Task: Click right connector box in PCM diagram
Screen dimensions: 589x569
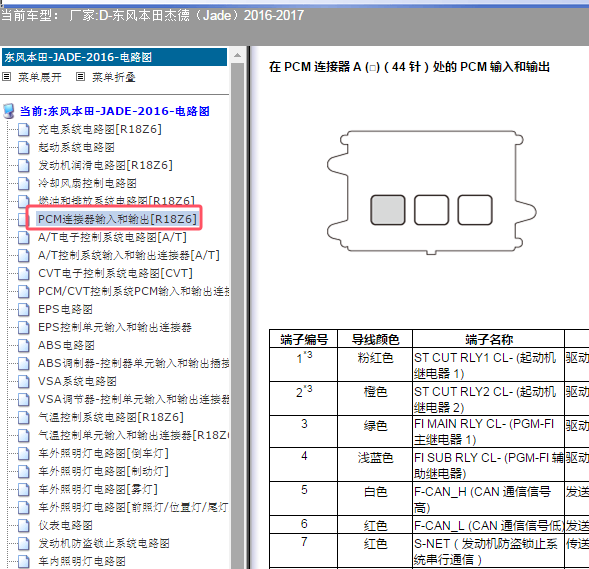Action: 475,210
